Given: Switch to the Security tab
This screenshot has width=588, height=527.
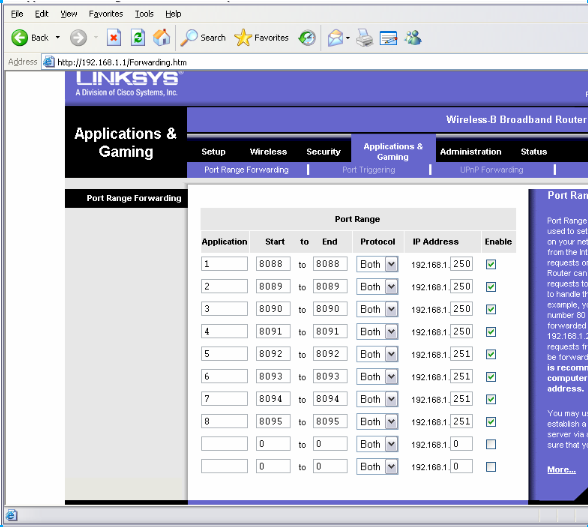Looking at the screenshot, I should click(x=323, y=152).
